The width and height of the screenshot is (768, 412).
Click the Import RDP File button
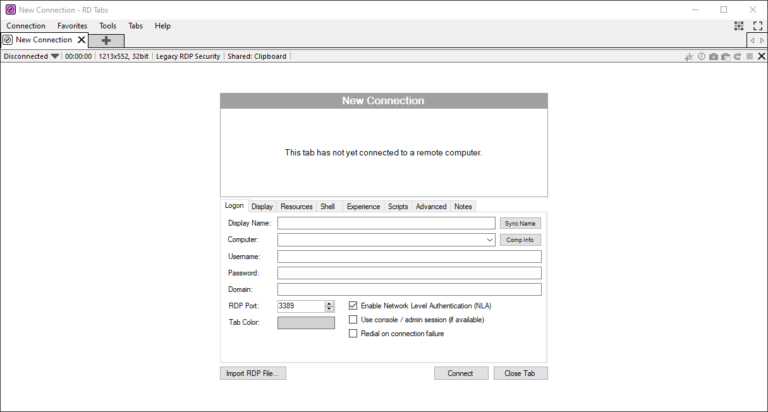click(253, 373)
